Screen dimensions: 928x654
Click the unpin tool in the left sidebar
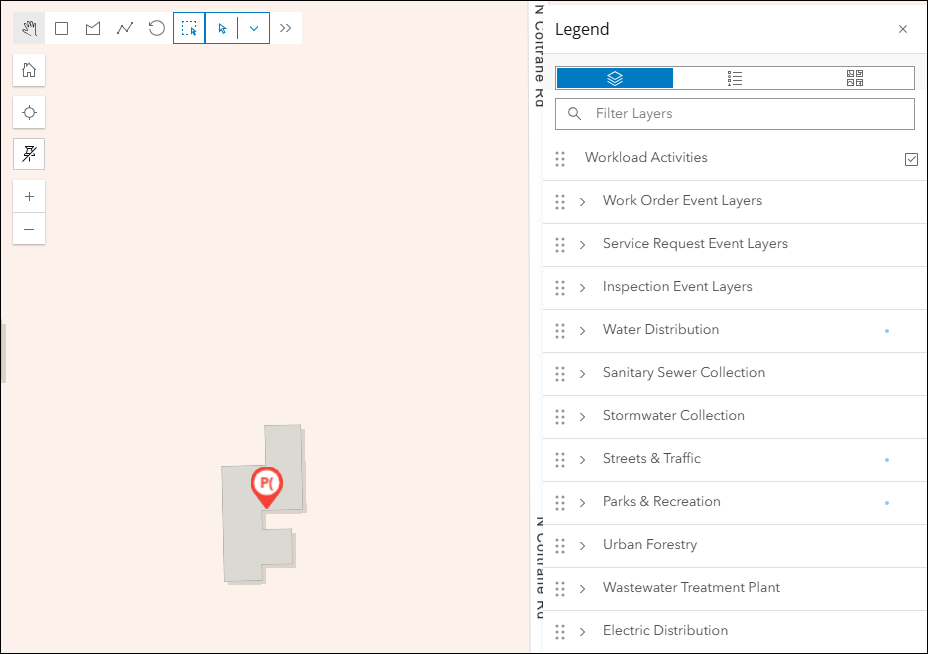[28, 154]
